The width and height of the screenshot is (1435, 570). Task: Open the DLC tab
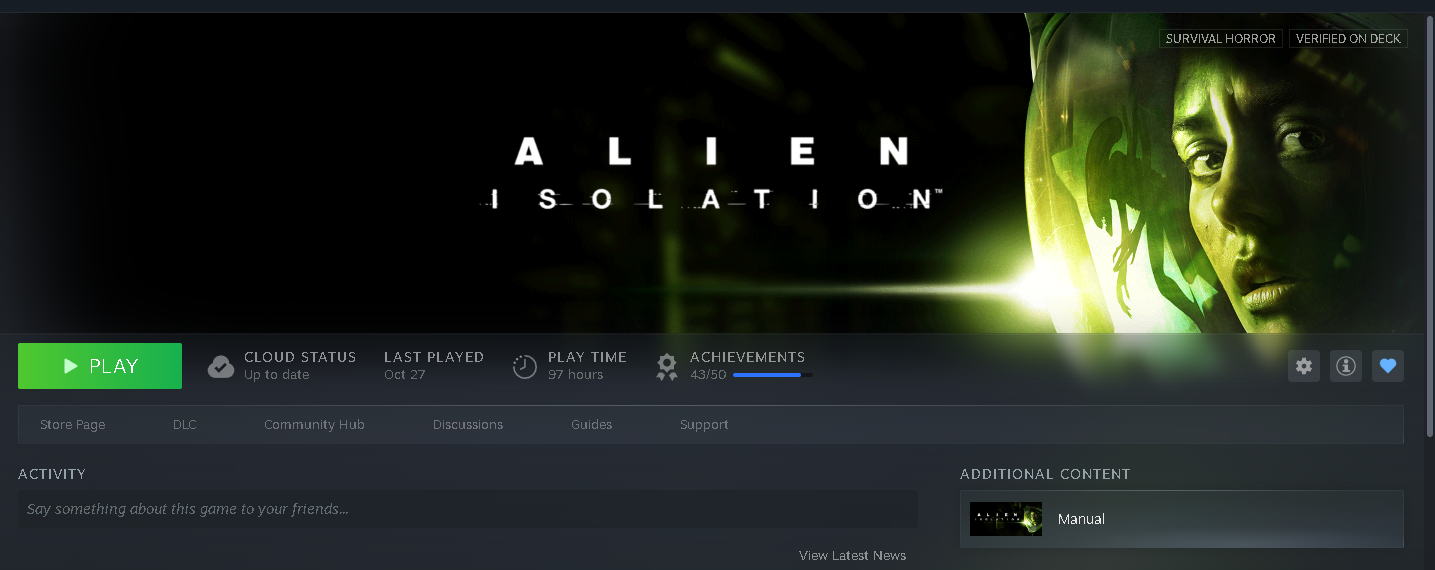(185, 425)
